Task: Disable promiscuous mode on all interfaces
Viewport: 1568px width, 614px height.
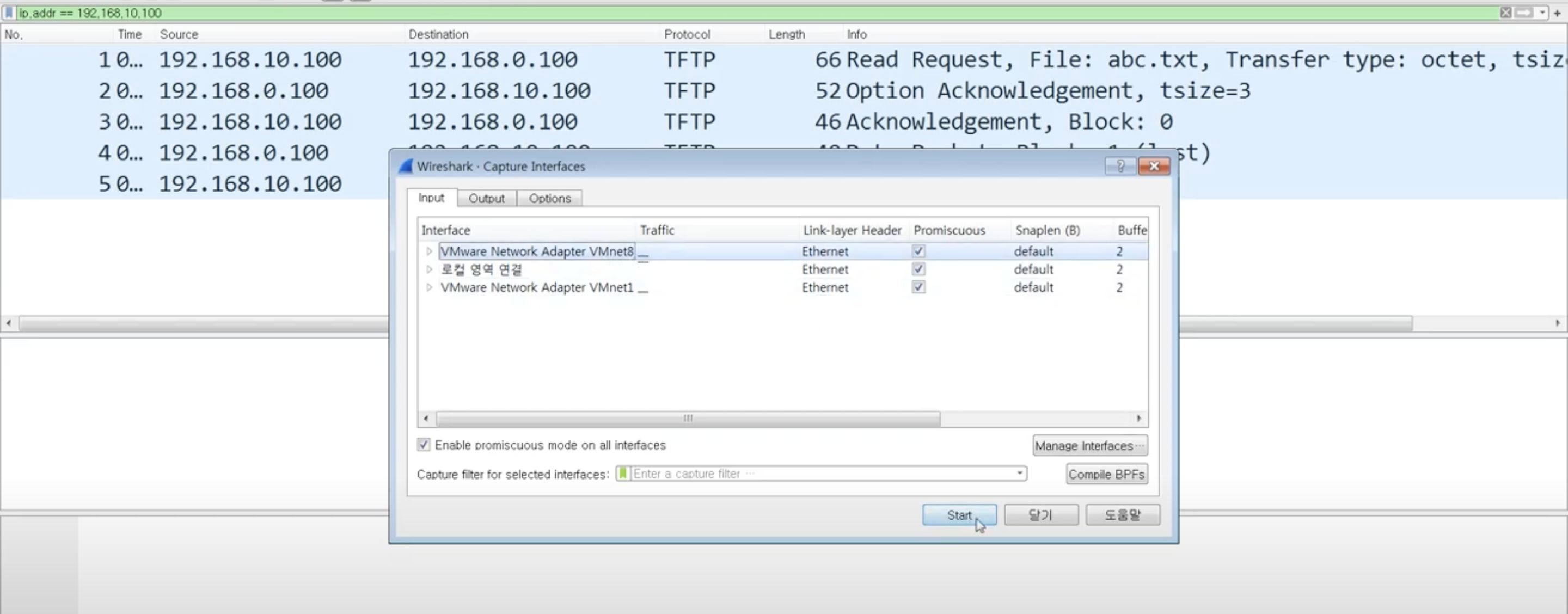Action: click(x=424, y=445)
